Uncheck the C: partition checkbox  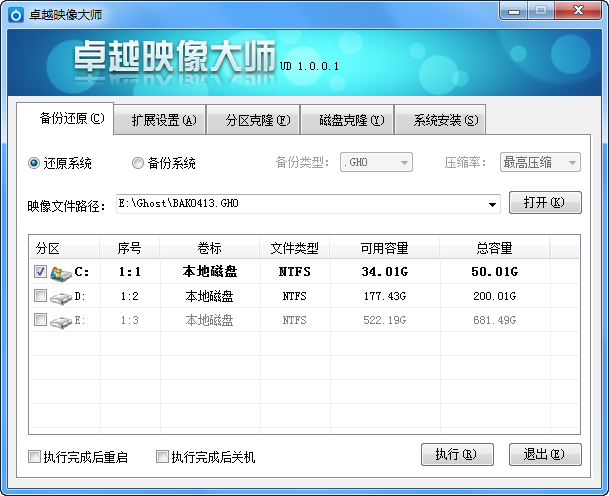tap(40, 271)
